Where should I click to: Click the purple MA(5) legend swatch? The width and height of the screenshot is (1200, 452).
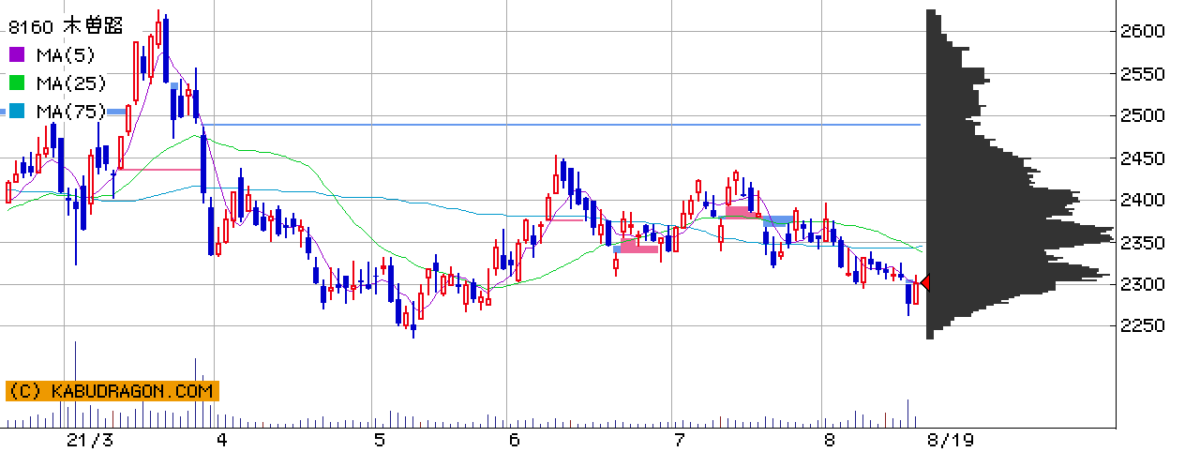[x=17, y=54]
